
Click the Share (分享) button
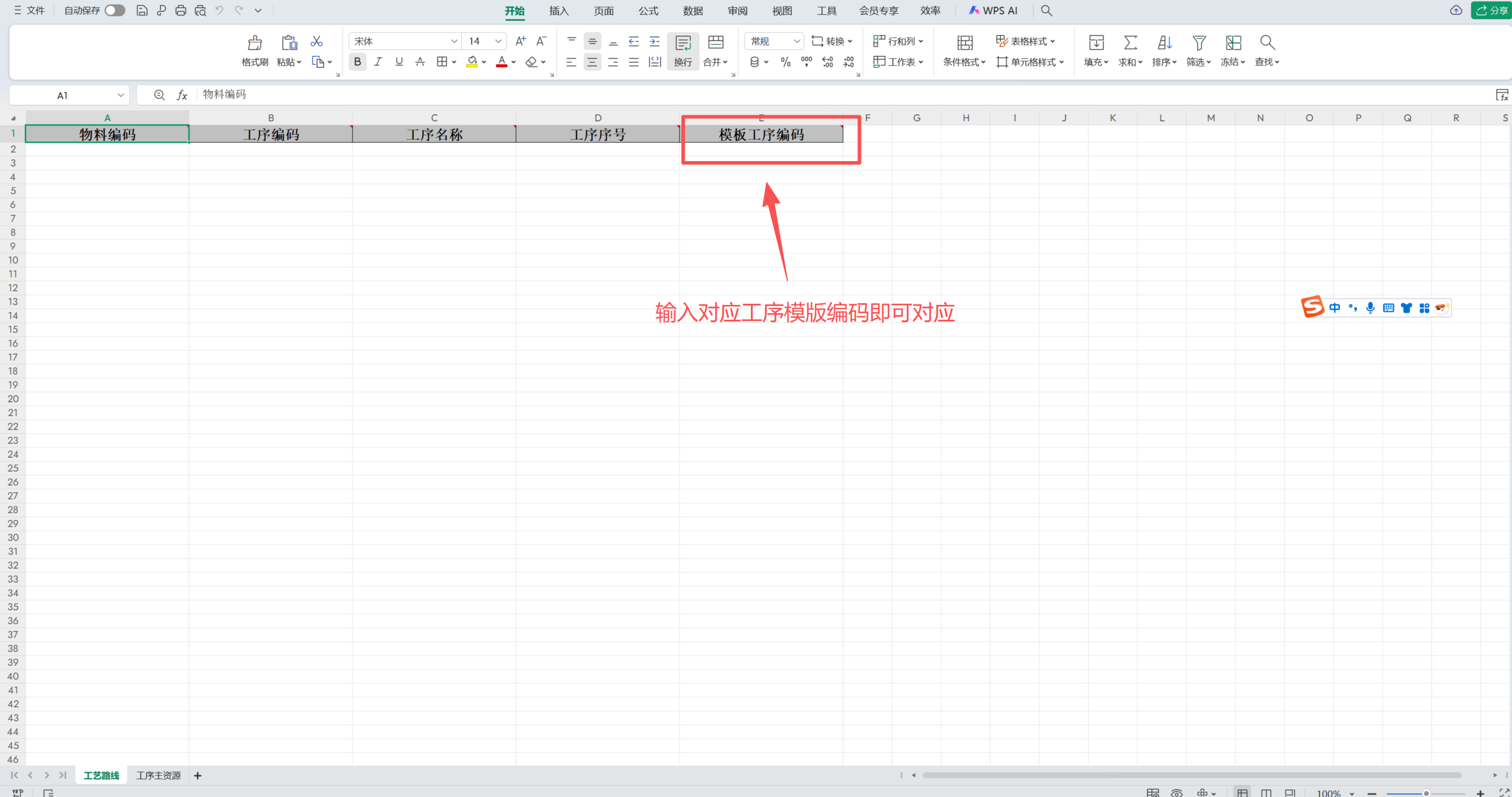click(1491, 11)
